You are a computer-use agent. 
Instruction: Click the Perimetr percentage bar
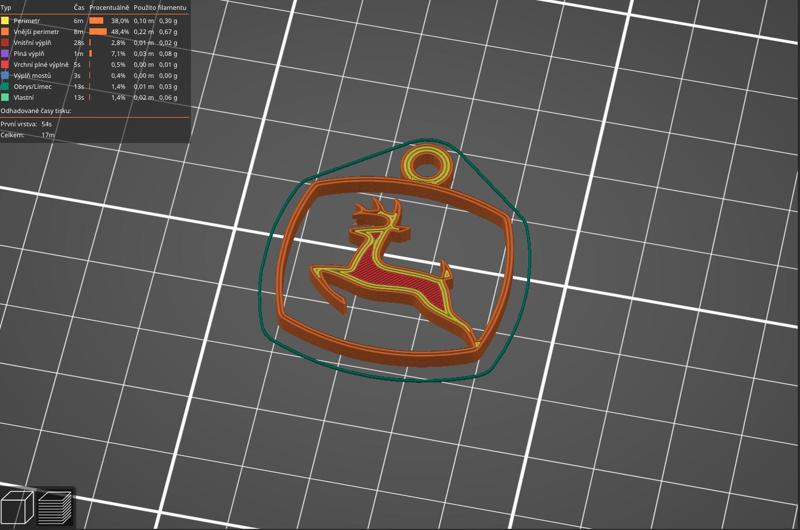click(96, 21)
